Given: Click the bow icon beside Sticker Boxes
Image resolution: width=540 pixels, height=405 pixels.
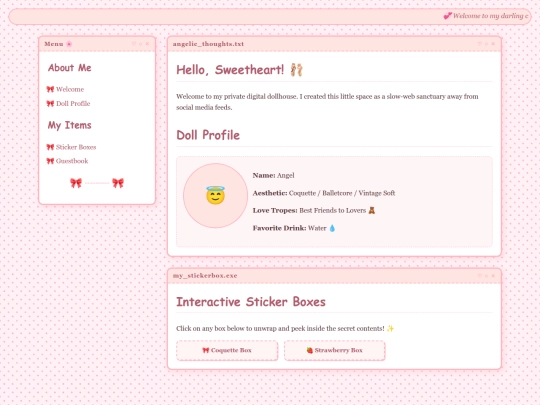Looking at the screenshot, I should (x=50, y=147).
